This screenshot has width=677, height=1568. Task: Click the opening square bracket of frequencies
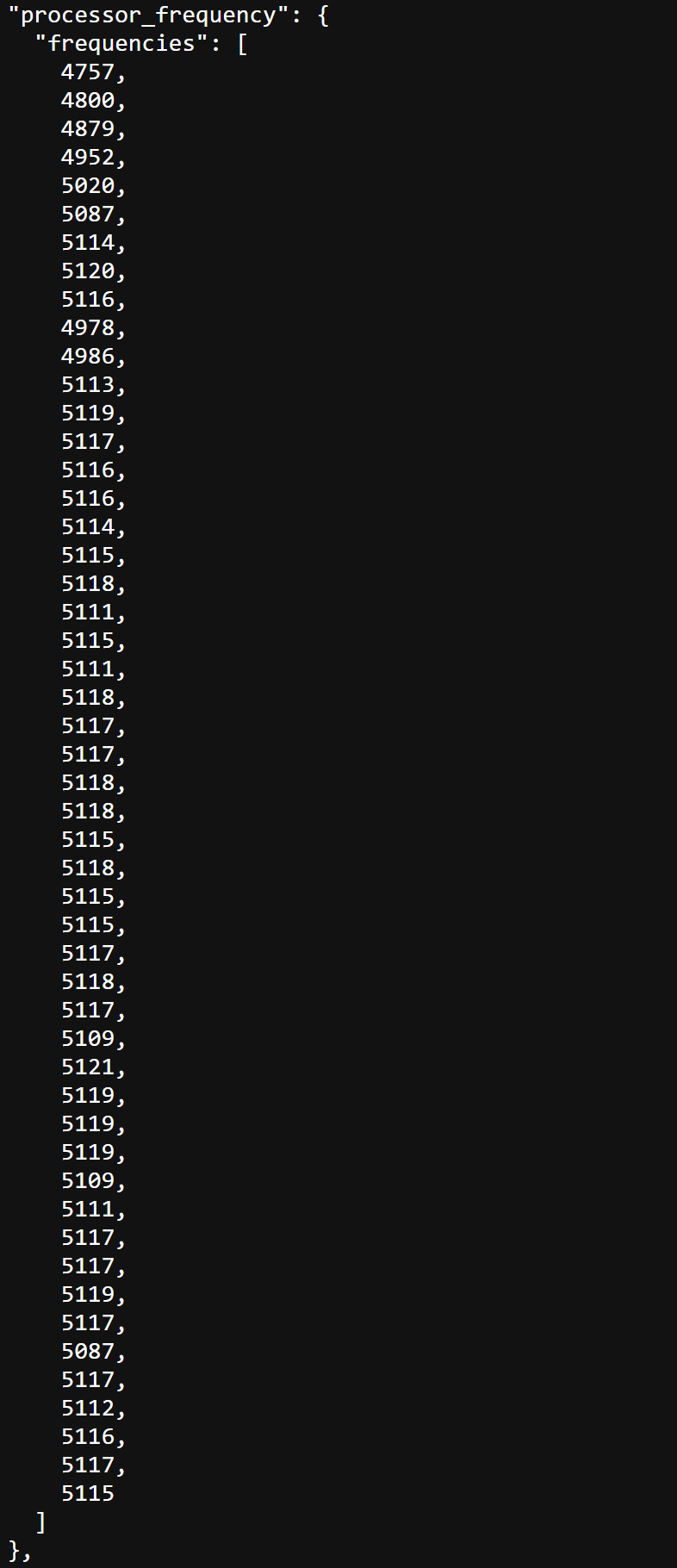242,44
